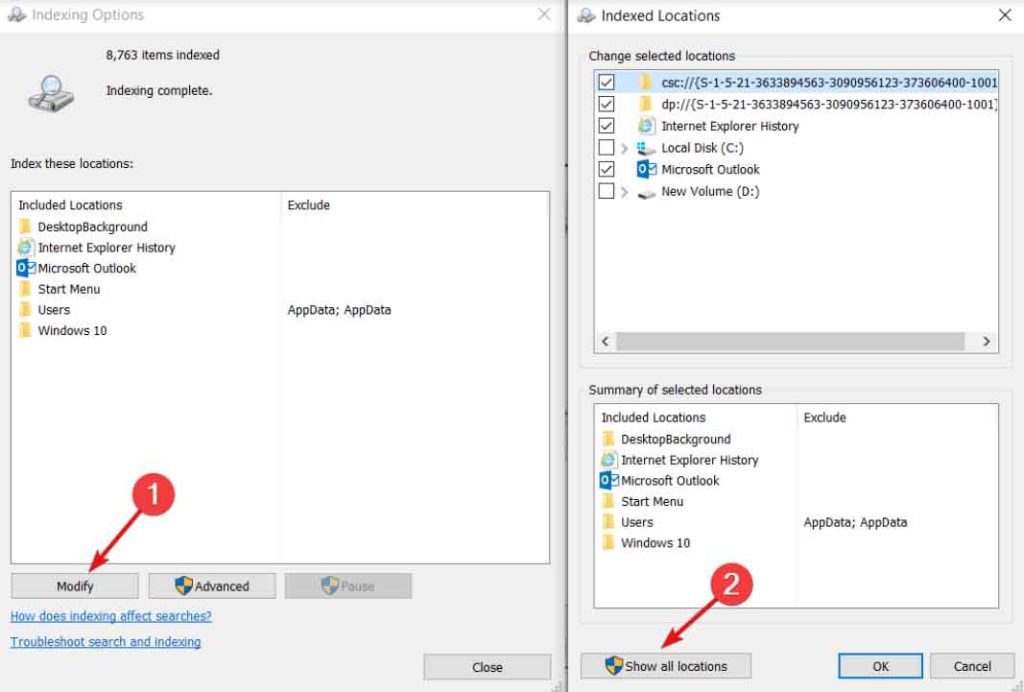This screenshot has height=692, width=1024.
Task: Select the New Volume (D:) drive icon
Action: click(x=644, y=191)
